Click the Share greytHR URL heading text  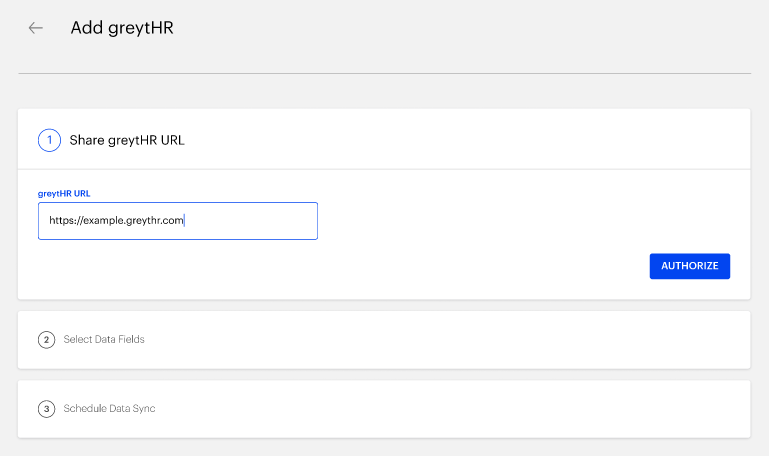coord(127,140)
